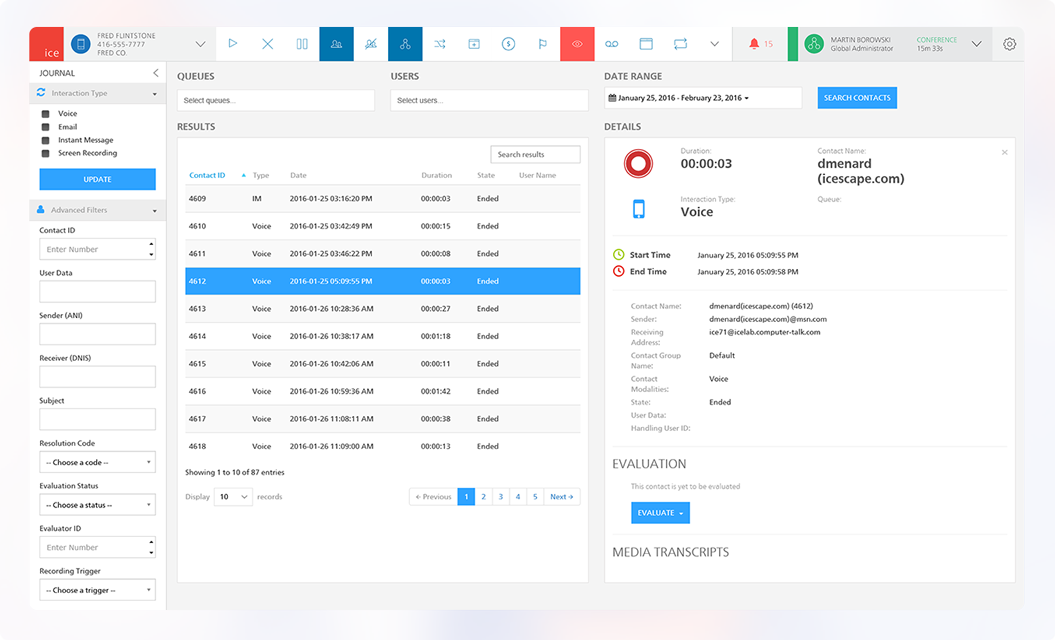Click the red recording circle icon
Screen dimensions: 1055x640
click(638, 164)
